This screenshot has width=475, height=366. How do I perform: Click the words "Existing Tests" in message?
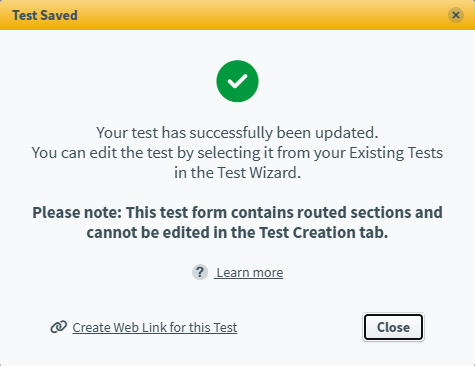396,153
